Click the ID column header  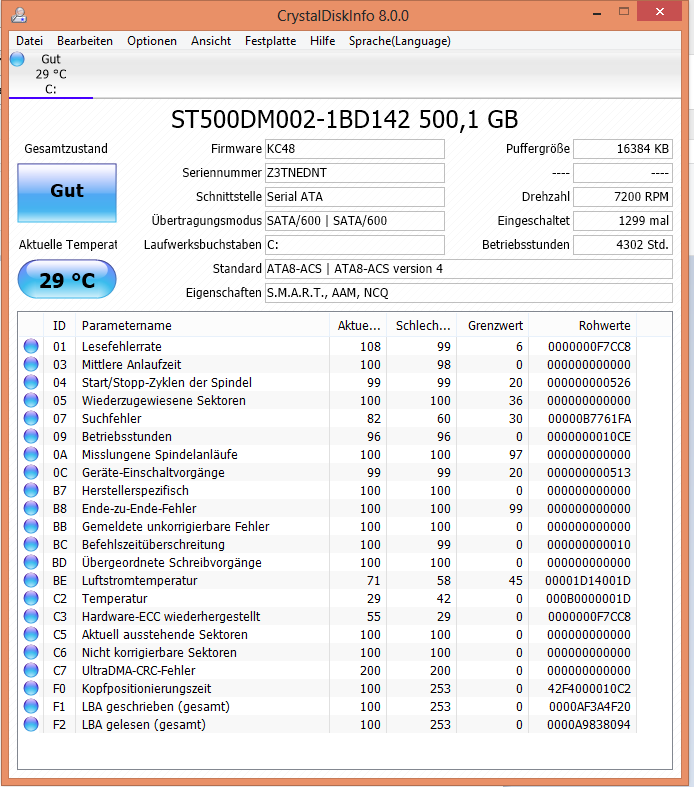pyautogui.click(x=59, y=326)
